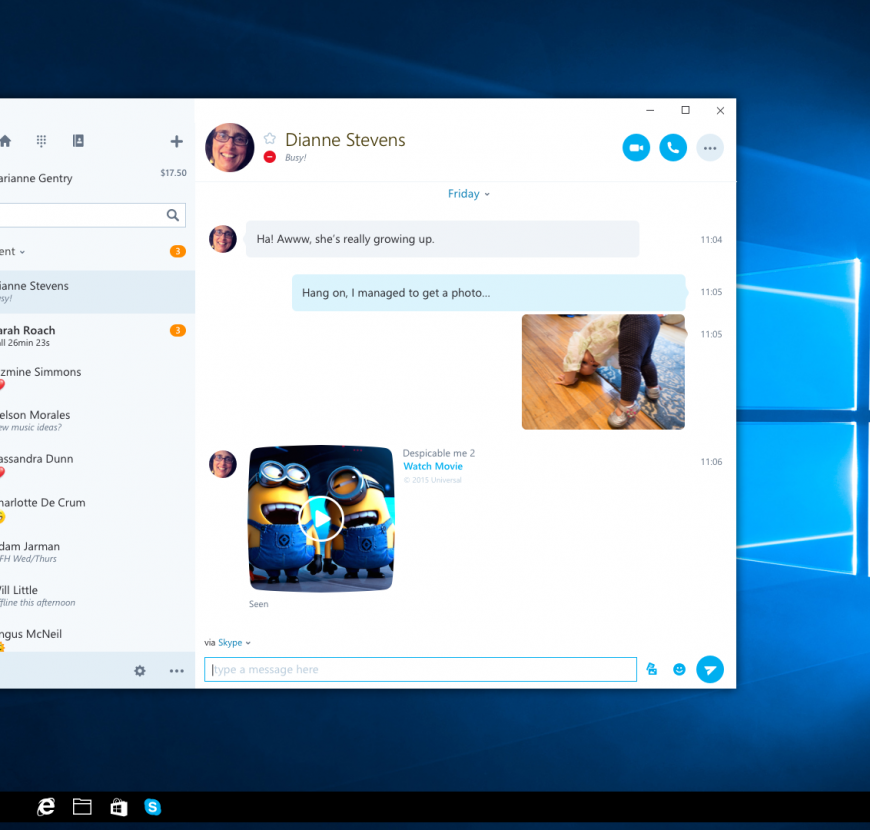
Task: Attach a file to the message
Action: tap(652, 669)
